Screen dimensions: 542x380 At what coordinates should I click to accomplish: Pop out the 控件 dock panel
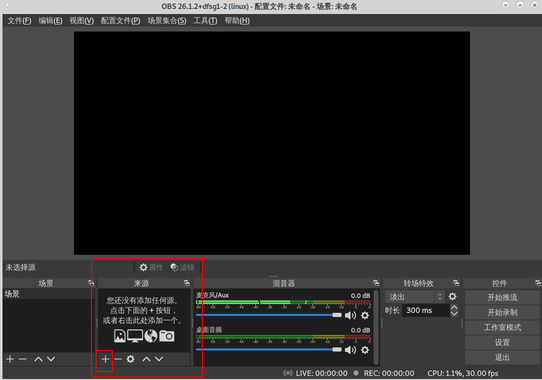click(x=538, y=283)
